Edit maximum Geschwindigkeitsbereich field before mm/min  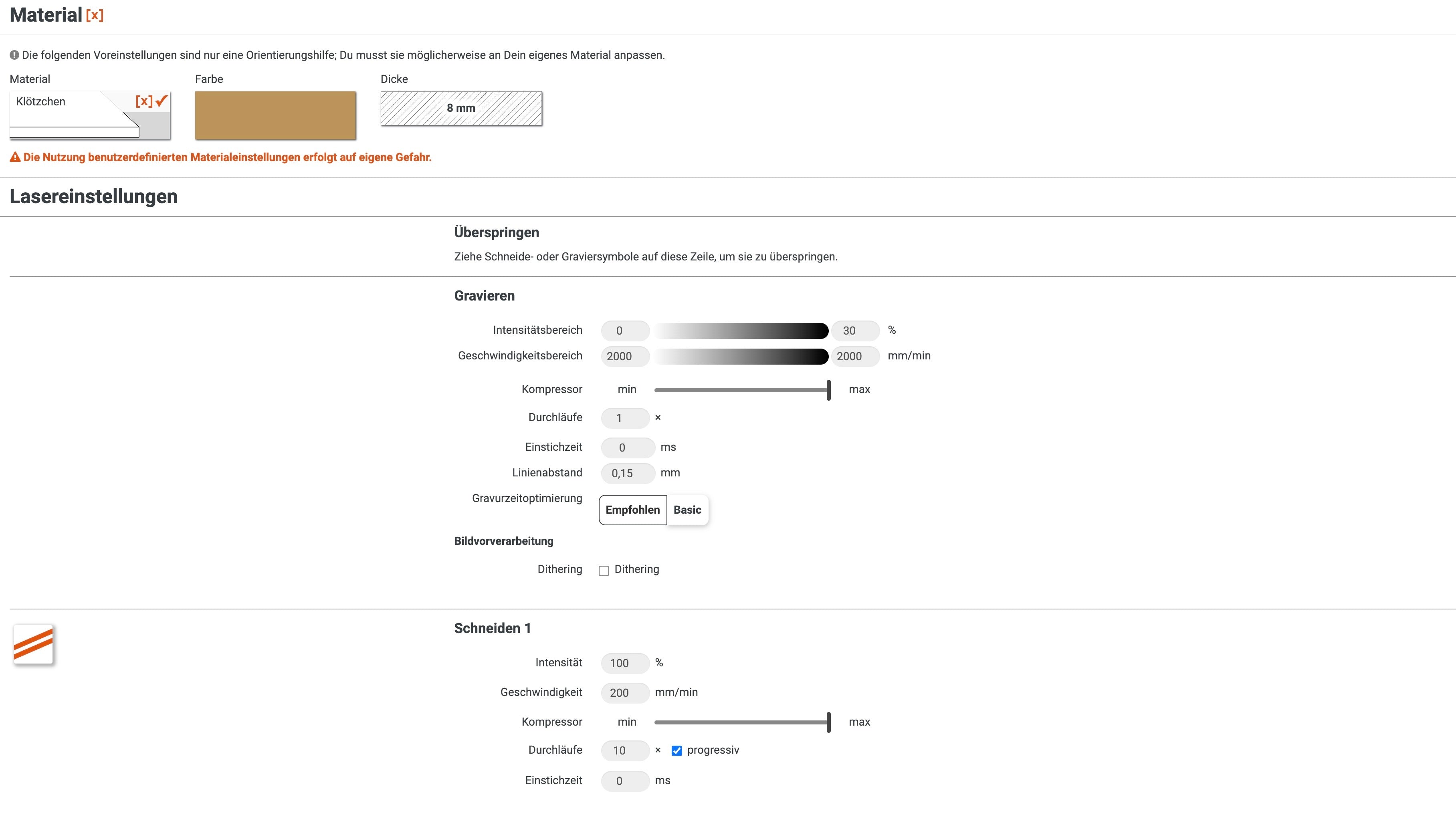(x=855, y=356)
